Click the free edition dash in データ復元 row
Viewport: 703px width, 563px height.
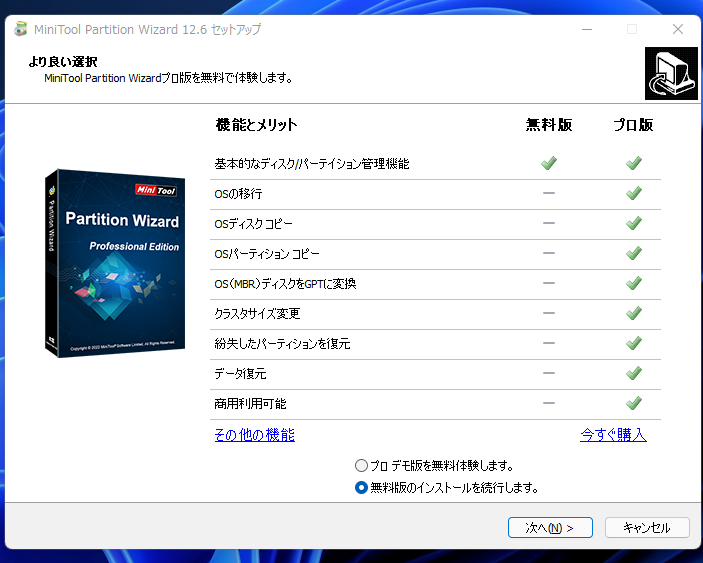coord(549,373)
